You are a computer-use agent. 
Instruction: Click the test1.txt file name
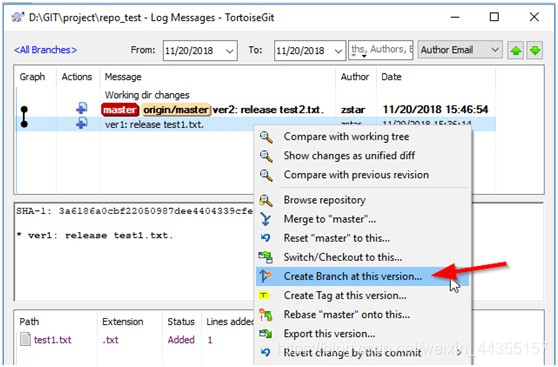53,340
